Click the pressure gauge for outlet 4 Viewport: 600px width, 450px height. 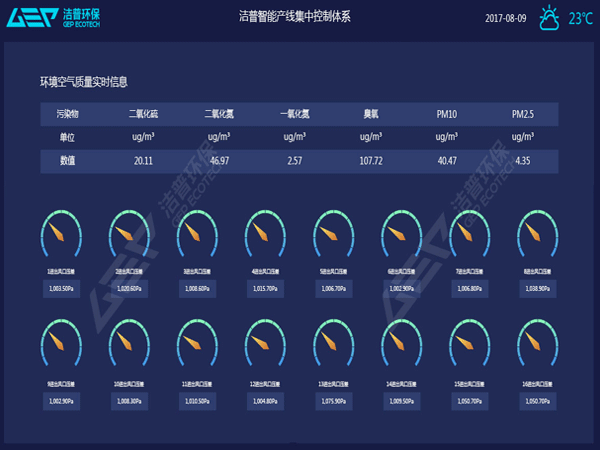tap(264, 237)
